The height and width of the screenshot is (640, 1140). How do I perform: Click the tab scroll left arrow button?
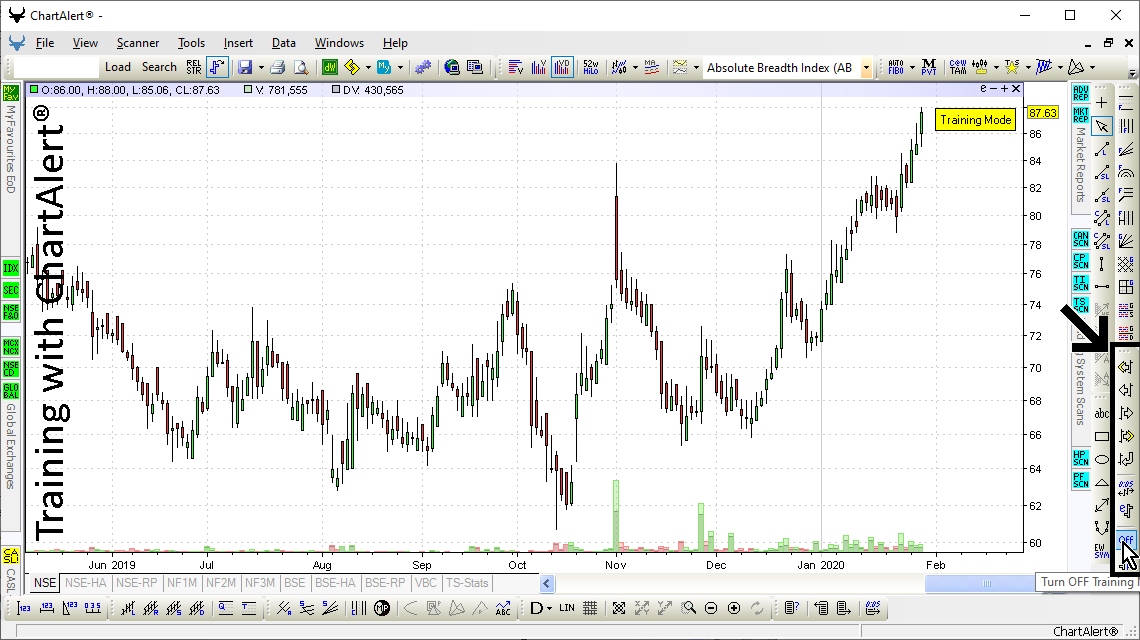[x=547, y=583]
